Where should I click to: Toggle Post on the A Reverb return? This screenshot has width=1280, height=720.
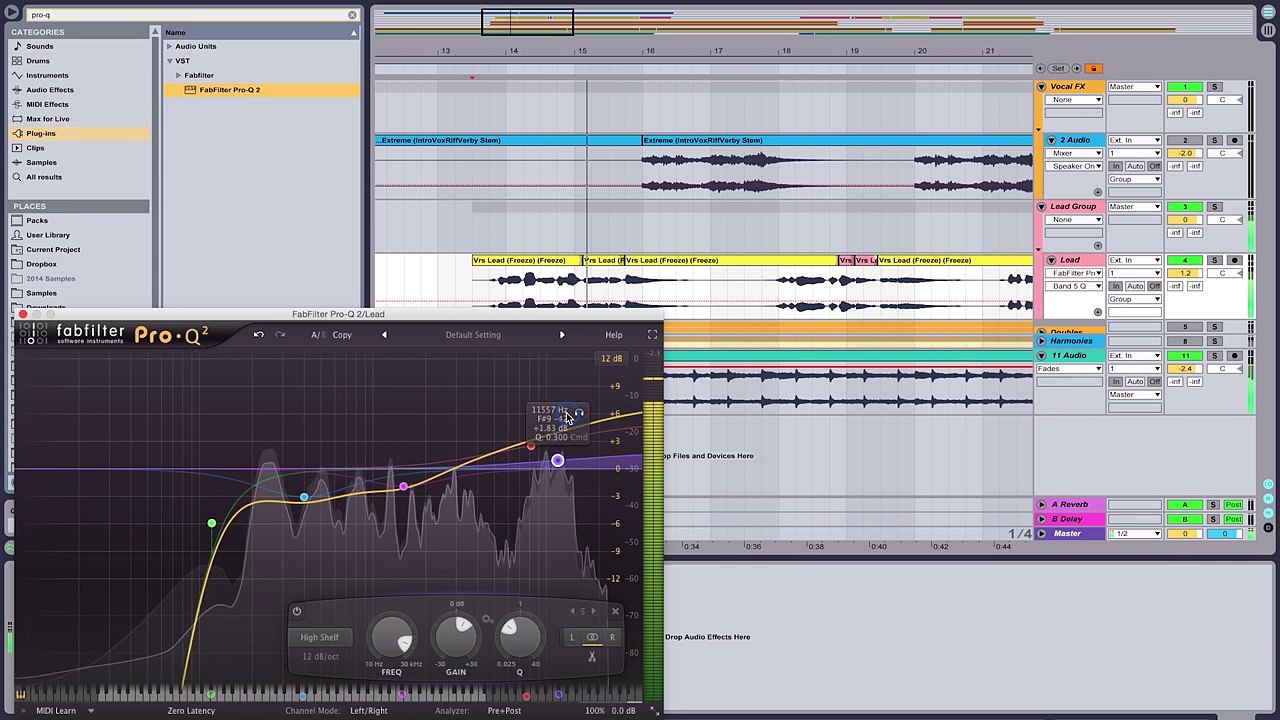point(1234,505)
